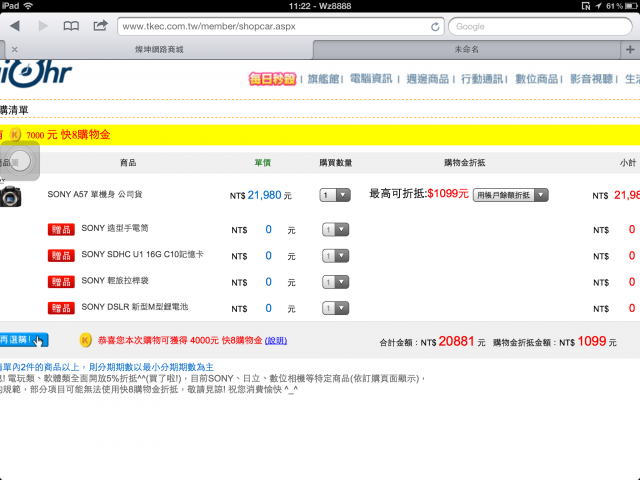Tap the 贈品 badge for SONY 造型手電筒

coord(61,229)
